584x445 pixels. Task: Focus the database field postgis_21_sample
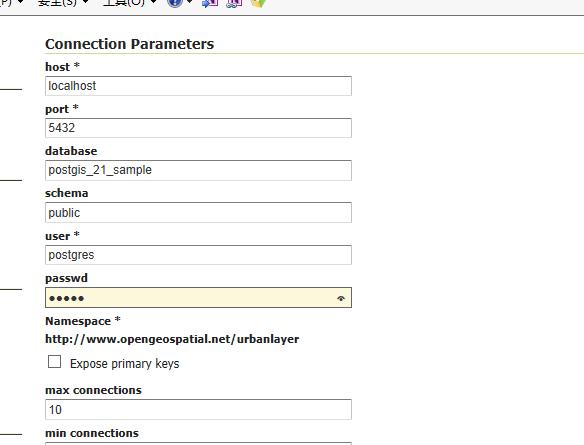pos(198,170)
